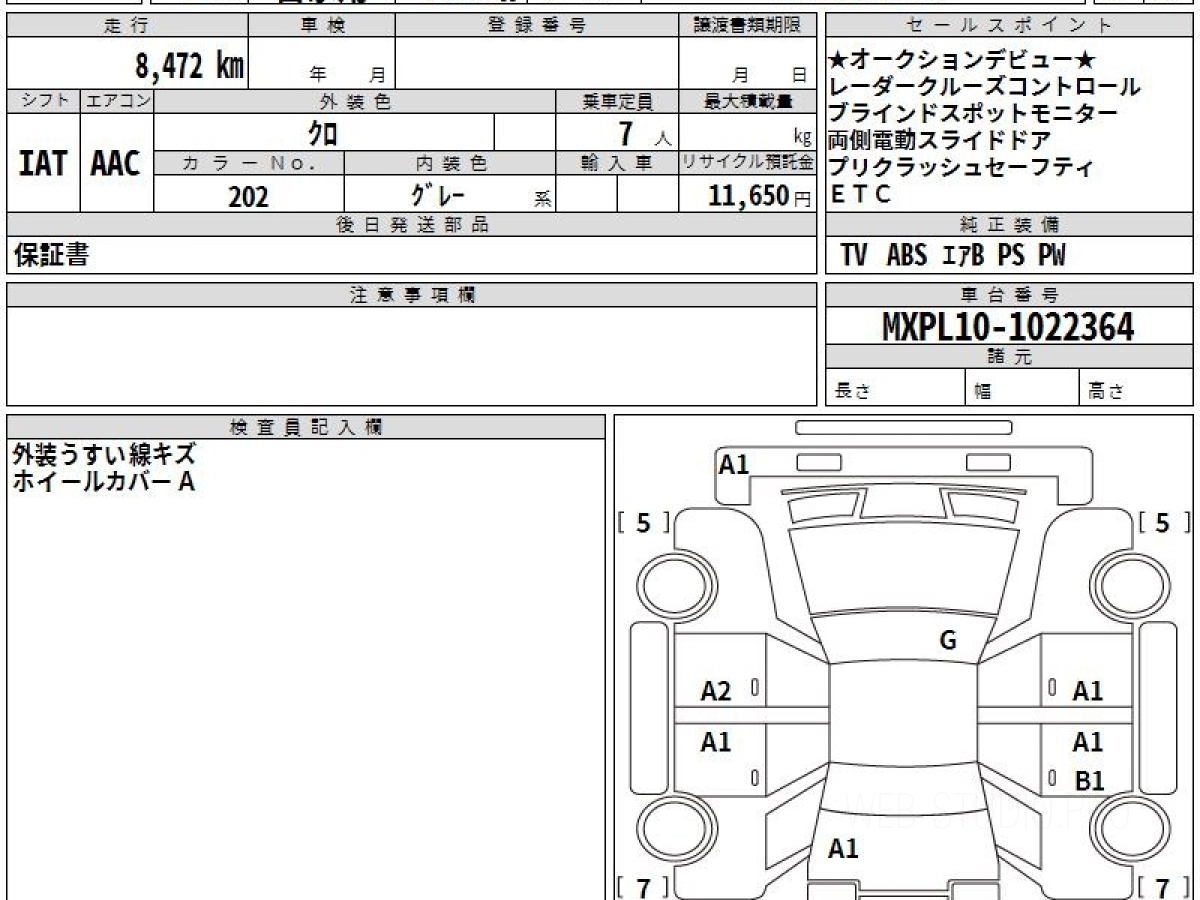This screenshot has width=1200, height=900.
Task: Click the 検査員記入欄 header
Action: (x=306, y=426)
